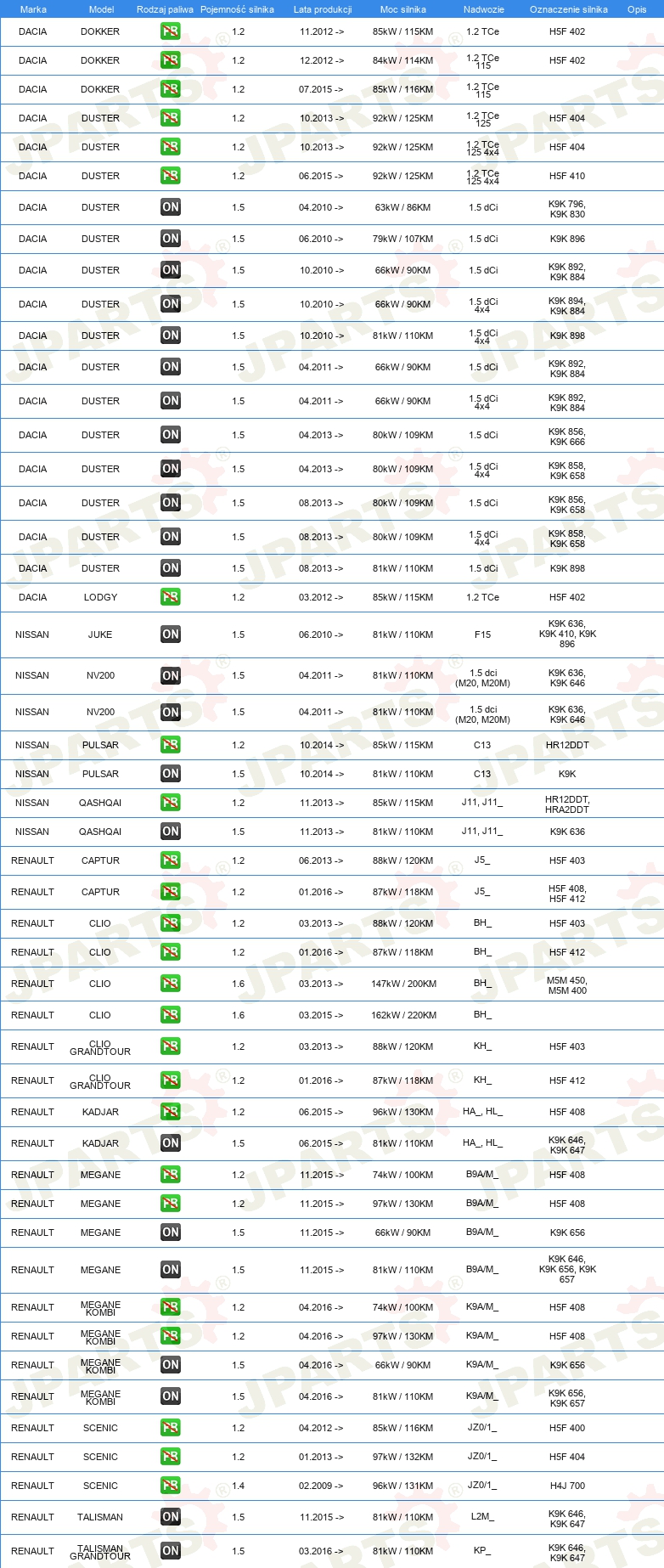Image resolution: width=664 pixels, height=1568 pixels.
Task: Click the Opis column header
Action: [637, 9]
